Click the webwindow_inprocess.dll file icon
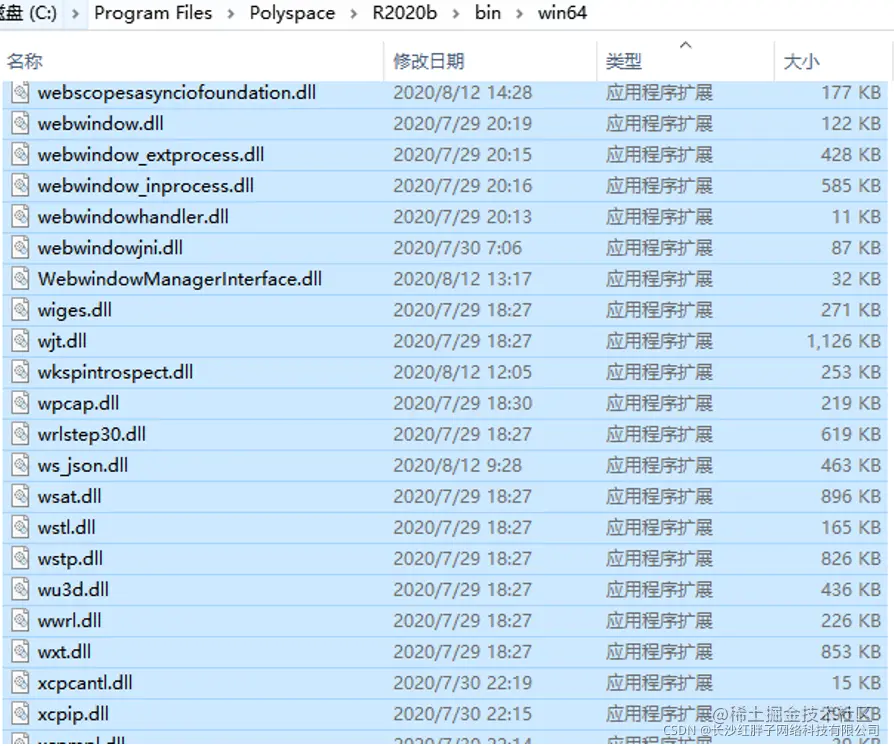The height and width of the screenshot is (746, 894). pos(21,185)
